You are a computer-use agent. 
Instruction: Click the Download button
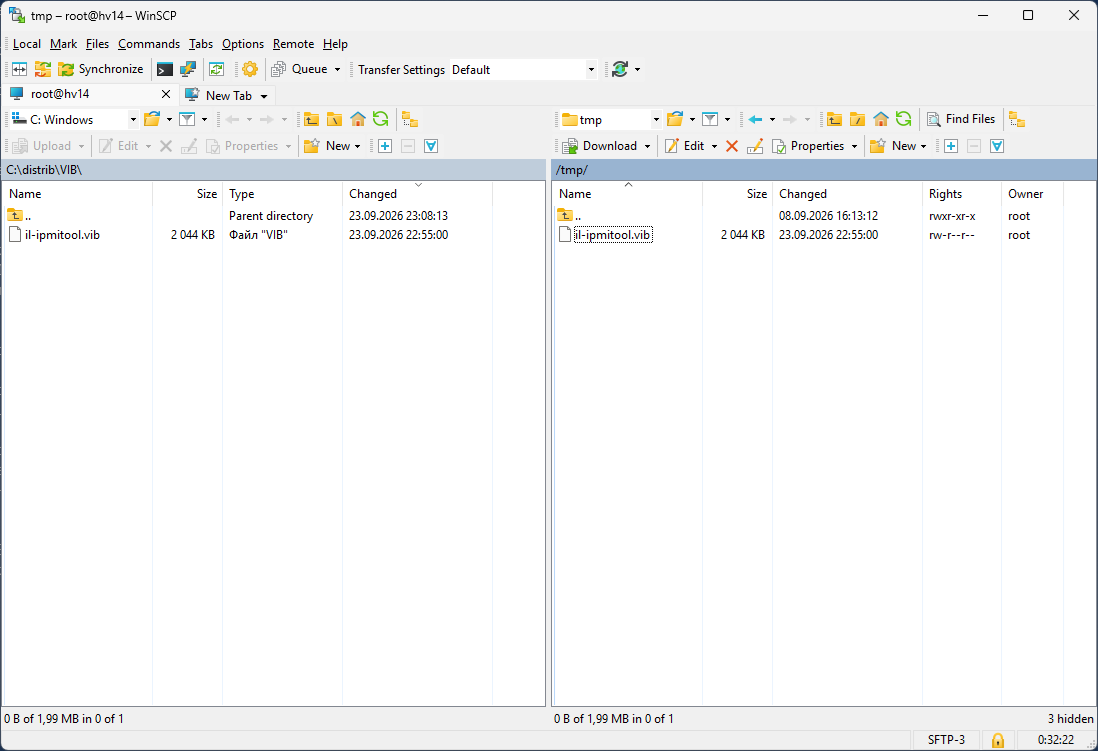[x=600, y=146]
